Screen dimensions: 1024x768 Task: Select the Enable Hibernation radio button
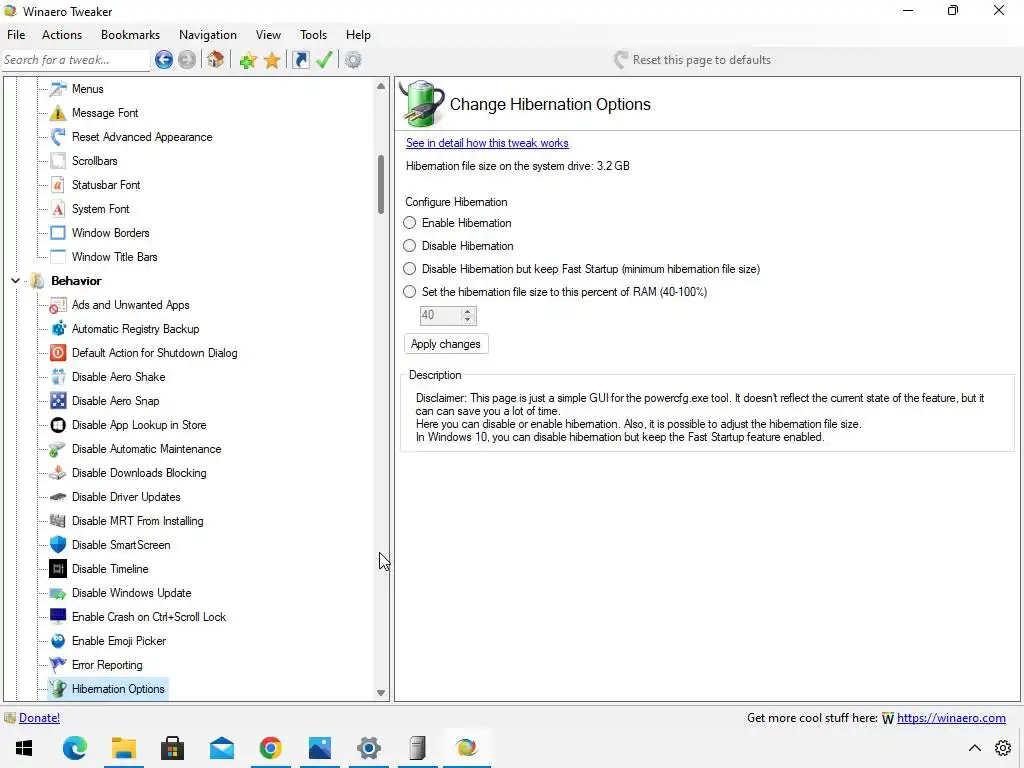[x=409, y=223]
